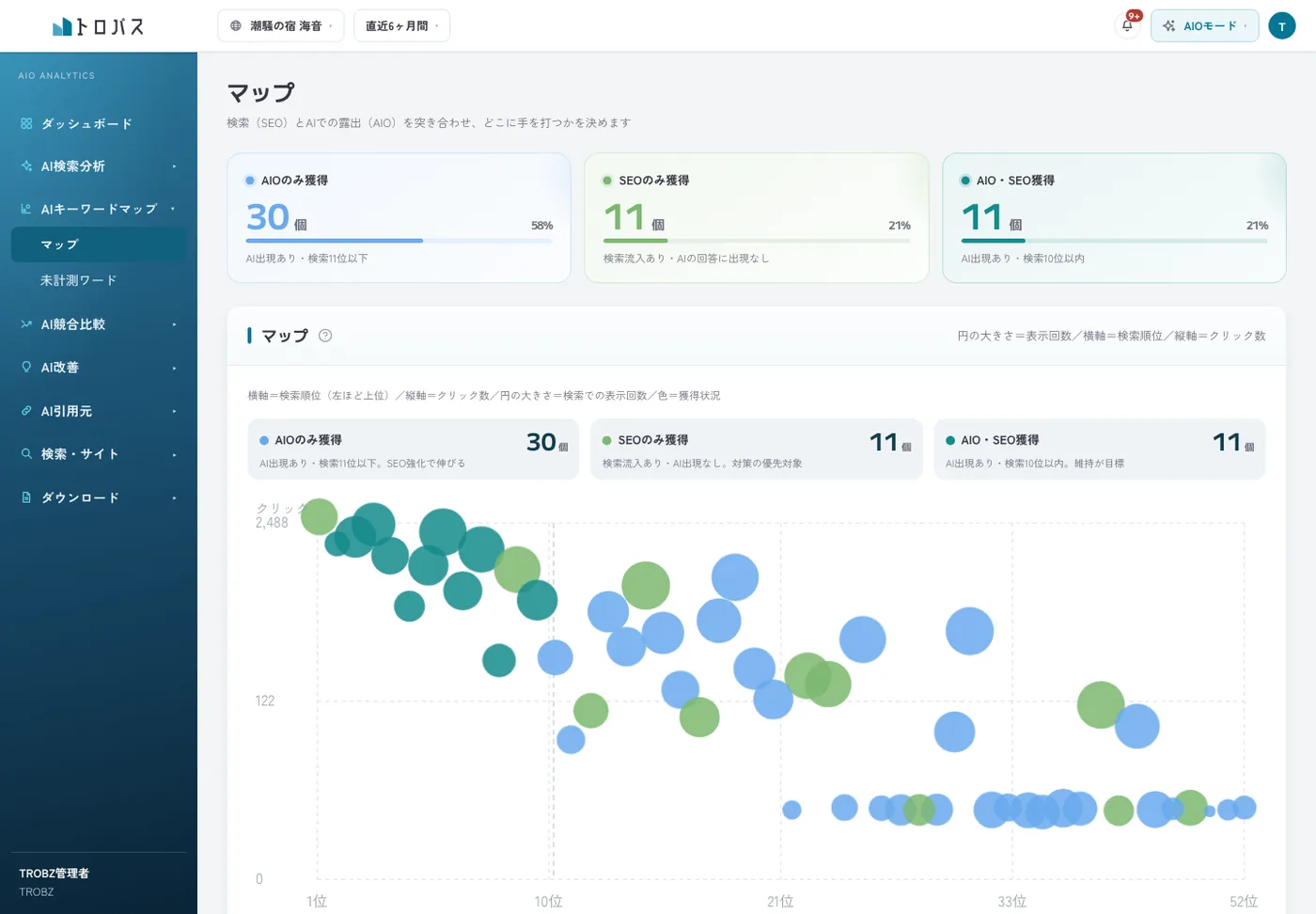Expand the AI引用元 menu chevron

tap(174, 411)
